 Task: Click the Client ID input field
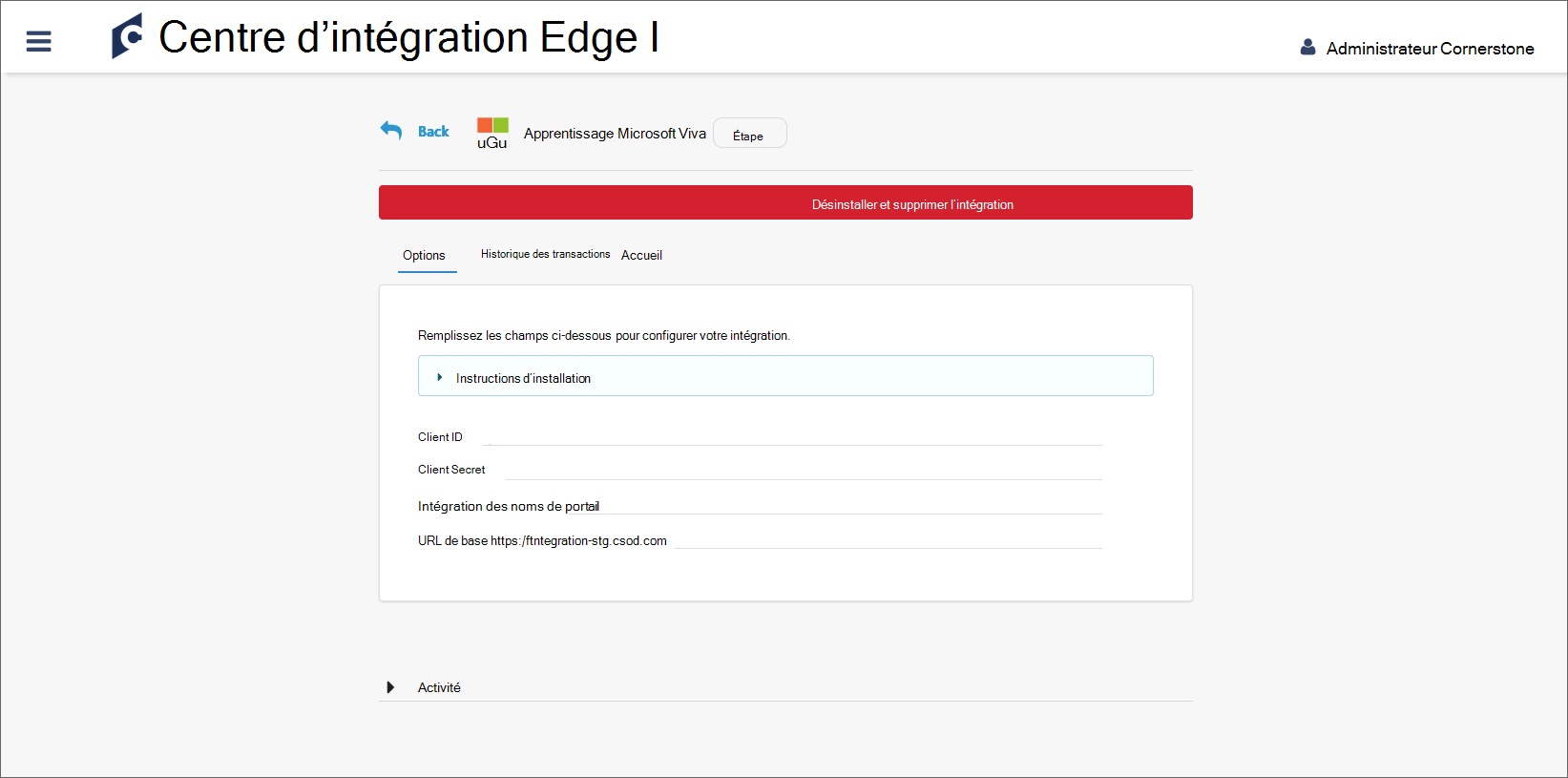coord(794,436)
